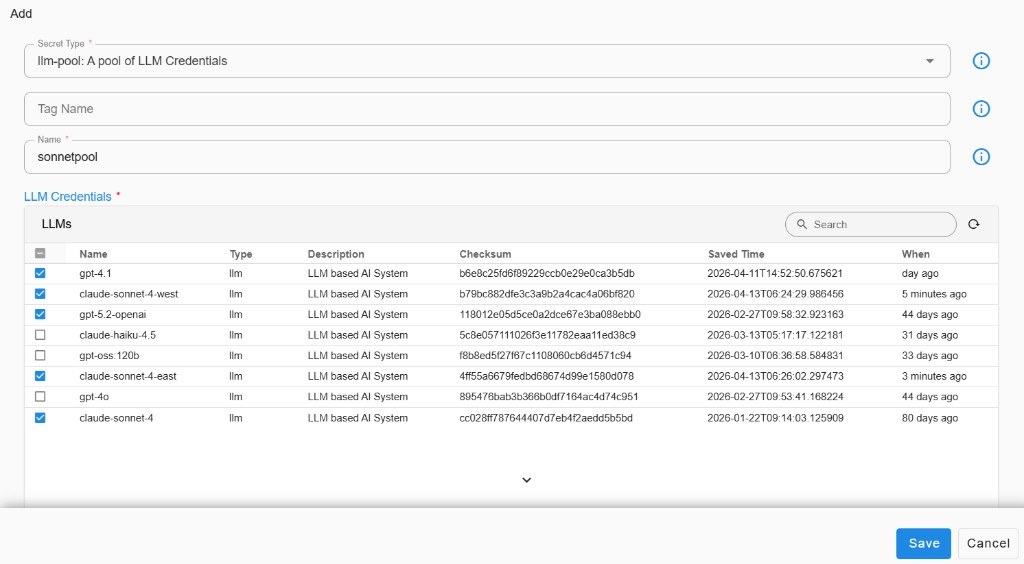Click info icon beside Secret Type field
The width and height of the screenshot is (1024, 564).
click(981, 61)
